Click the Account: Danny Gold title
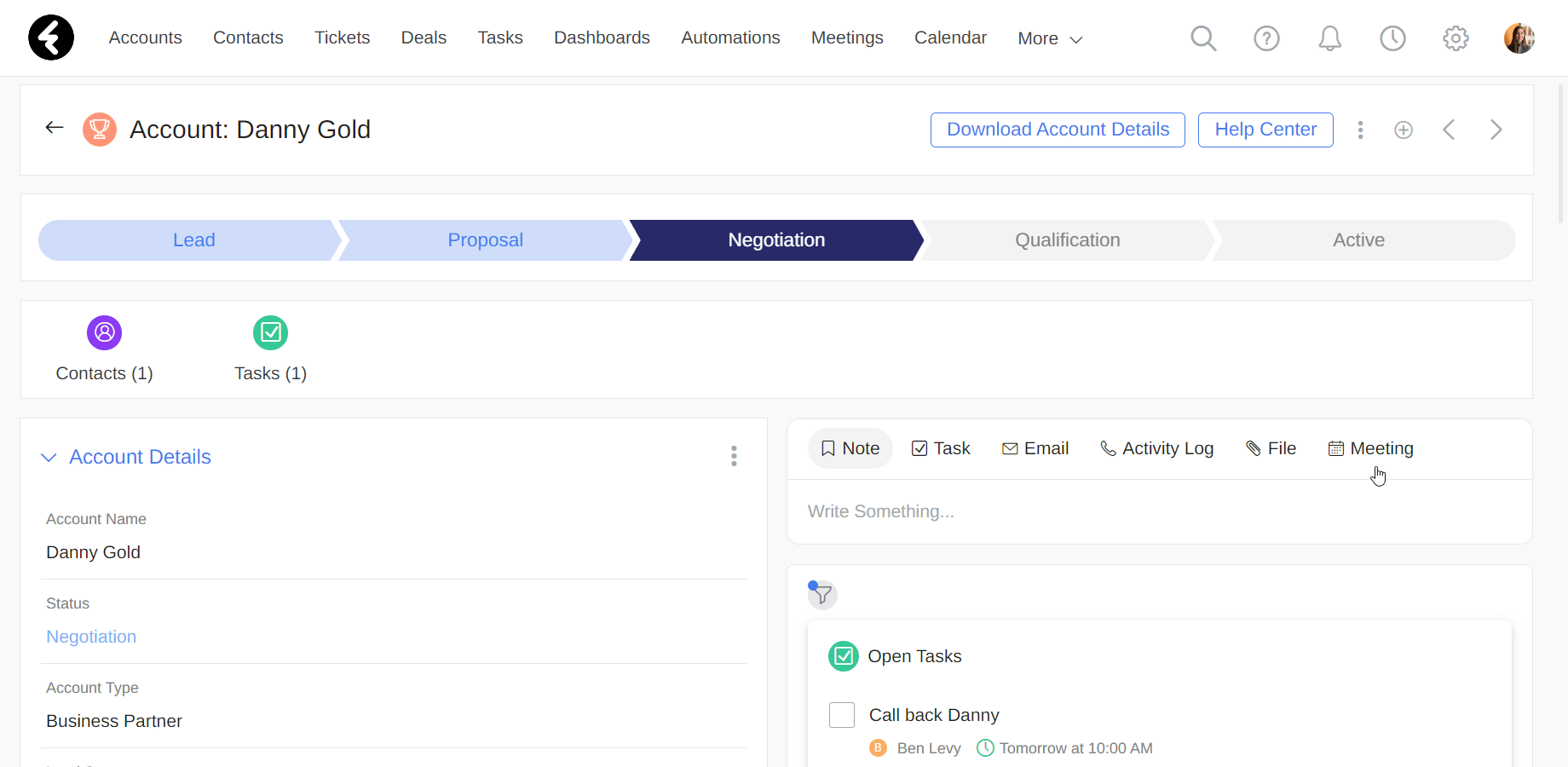This screenshot has height=767, width=1568. 250,130
